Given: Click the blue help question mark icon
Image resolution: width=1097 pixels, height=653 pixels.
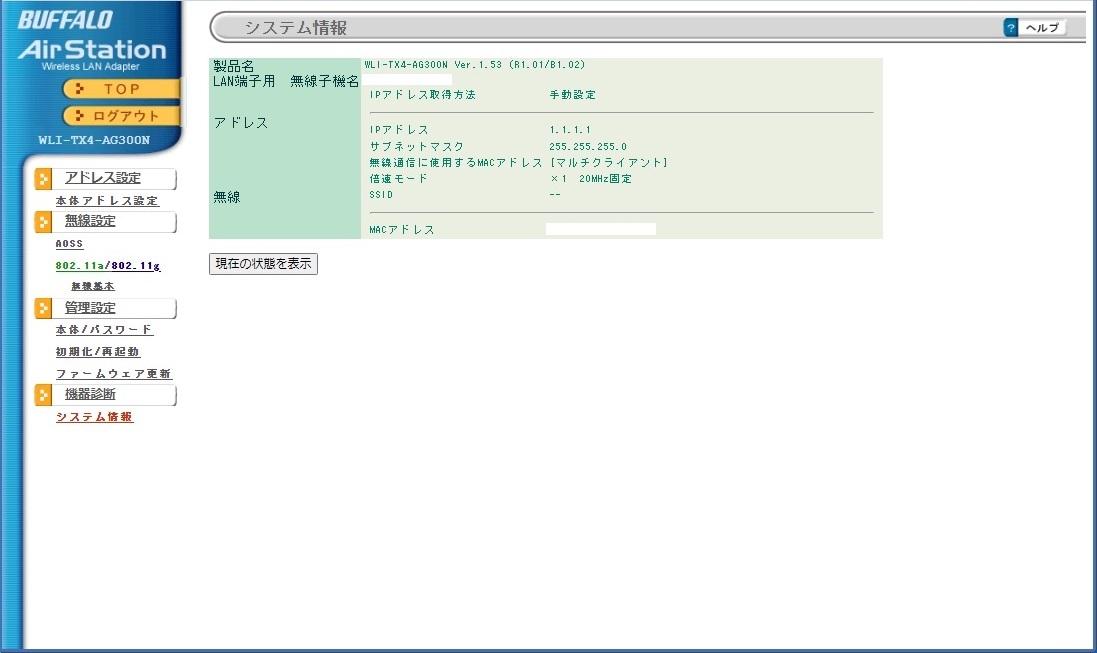Looking at the screenshot, I should (1010, 27).
